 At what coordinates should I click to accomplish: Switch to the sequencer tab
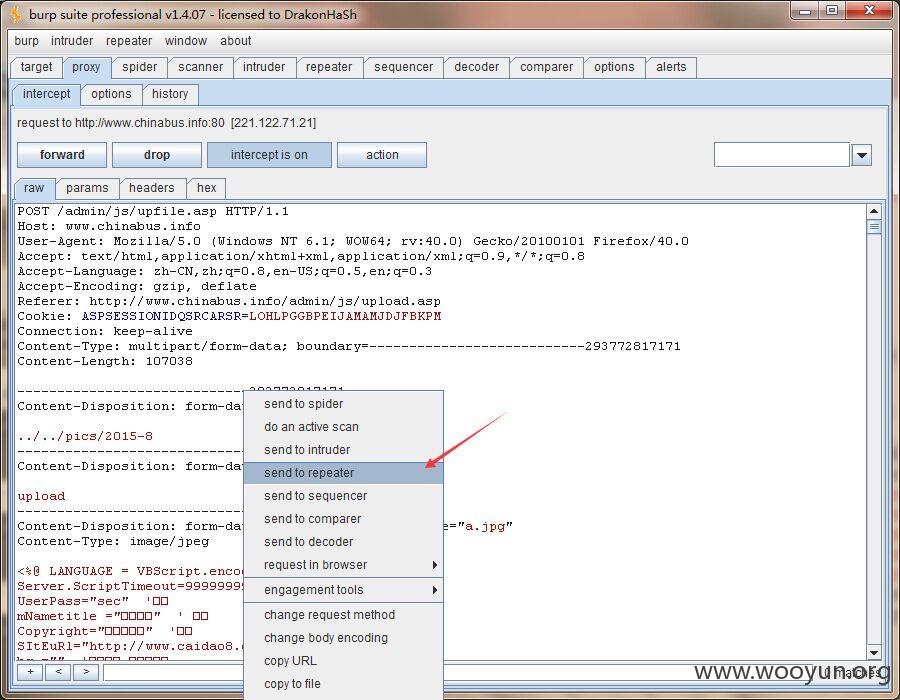404,67
